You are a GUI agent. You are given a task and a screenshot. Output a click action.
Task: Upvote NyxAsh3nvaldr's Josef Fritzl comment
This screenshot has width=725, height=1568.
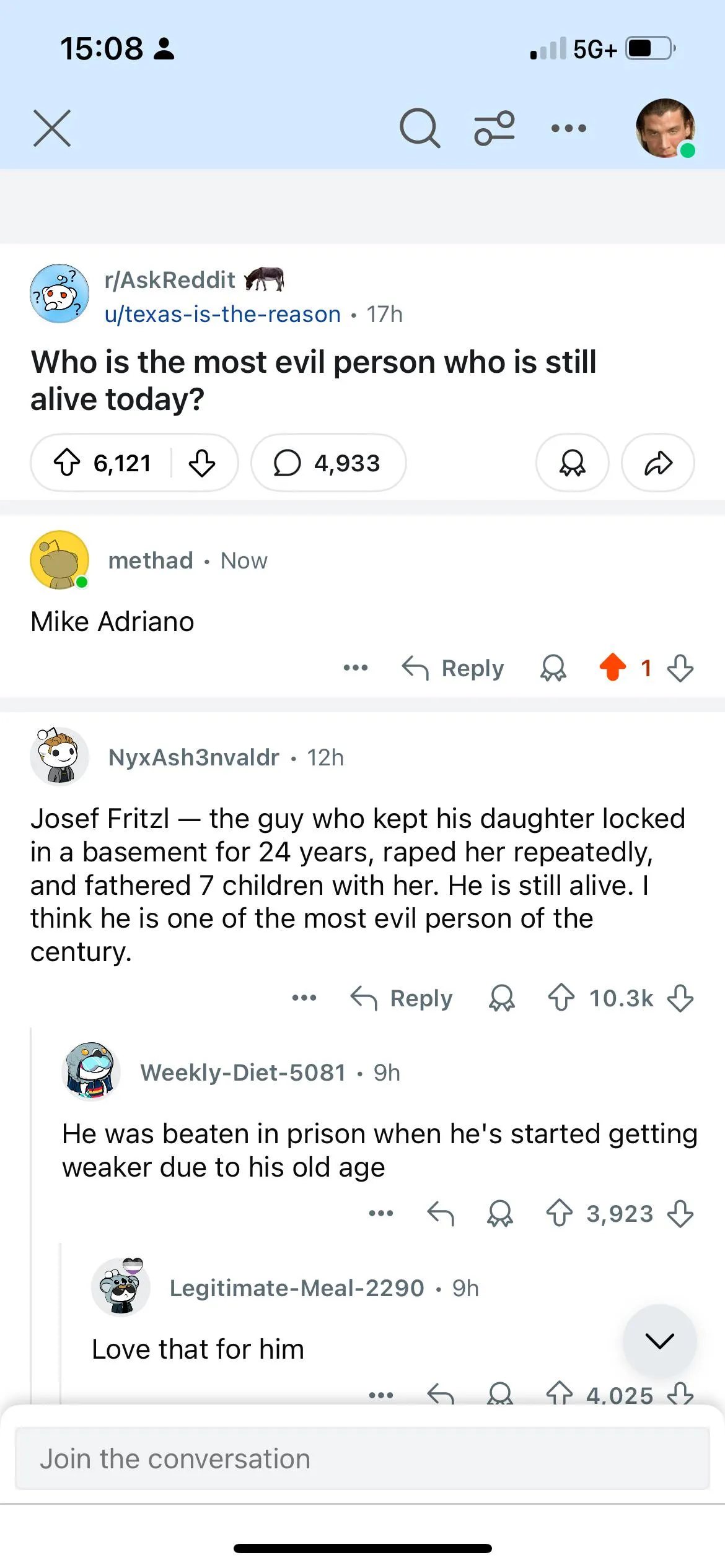coord(561,998)
